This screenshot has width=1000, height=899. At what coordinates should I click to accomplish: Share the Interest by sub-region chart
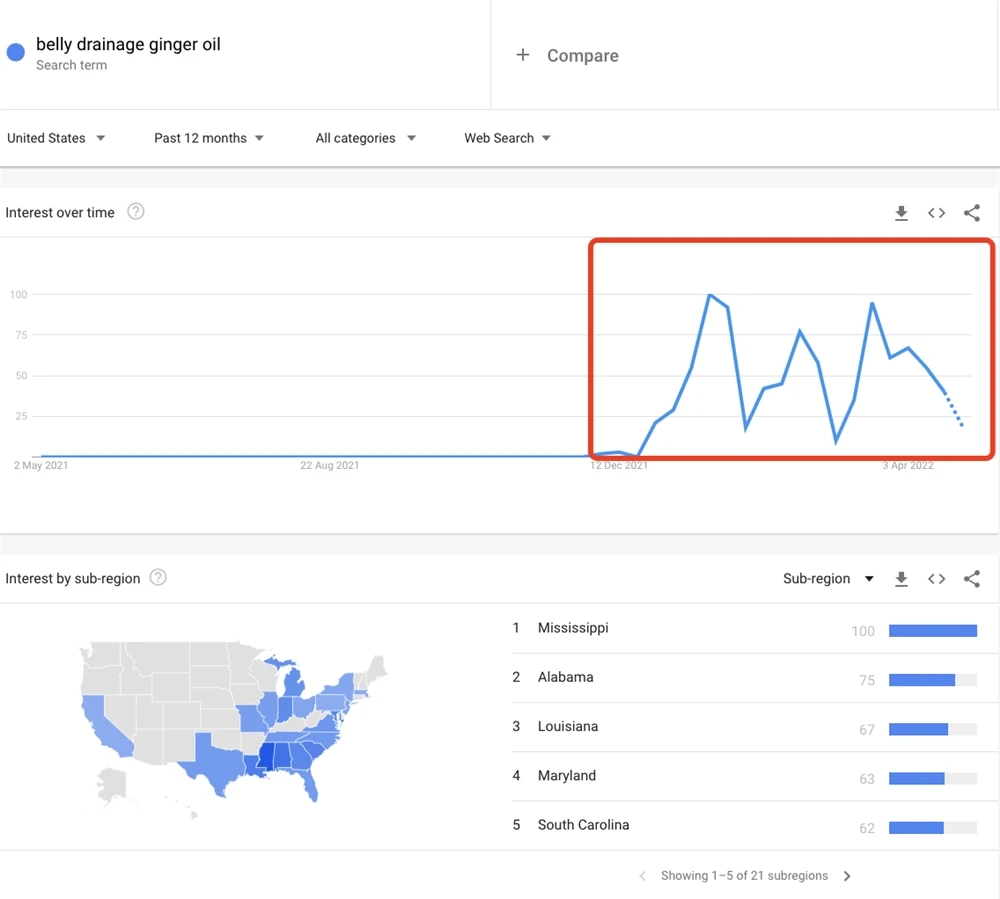[x=971, y=579]
